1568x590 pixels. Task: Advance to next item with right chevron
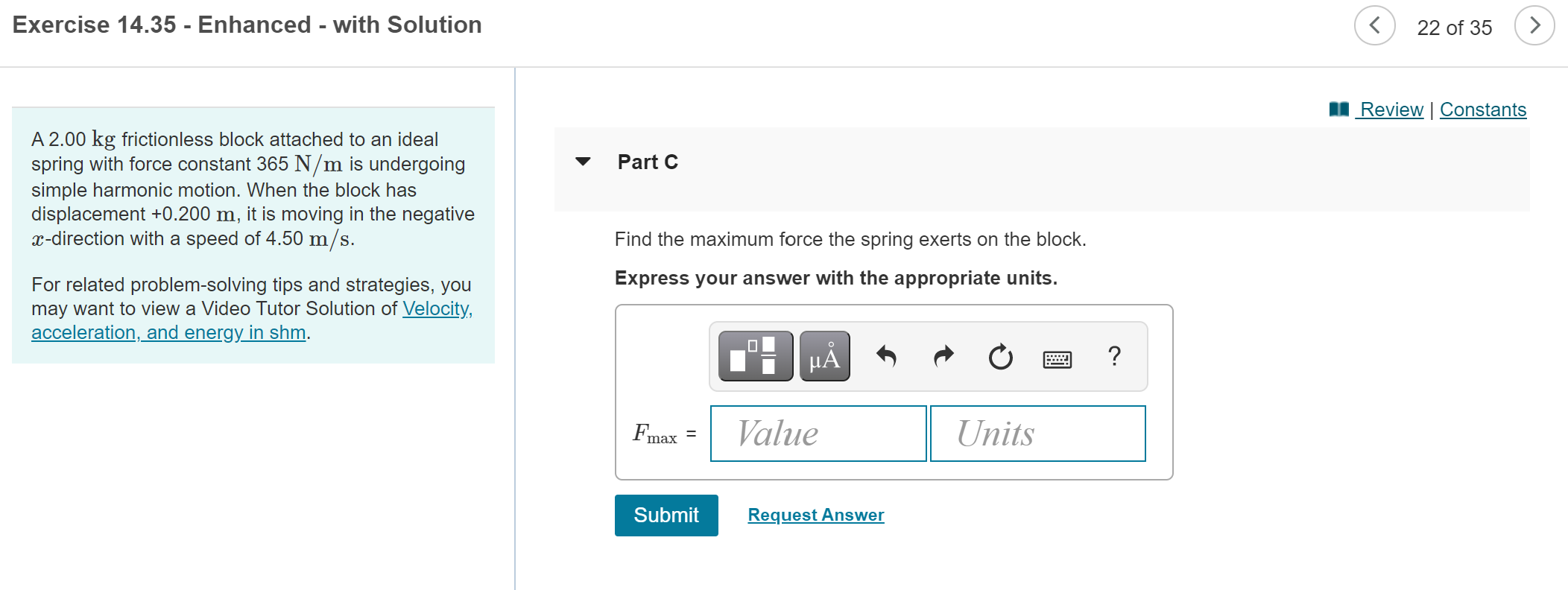coord(1535,26)
